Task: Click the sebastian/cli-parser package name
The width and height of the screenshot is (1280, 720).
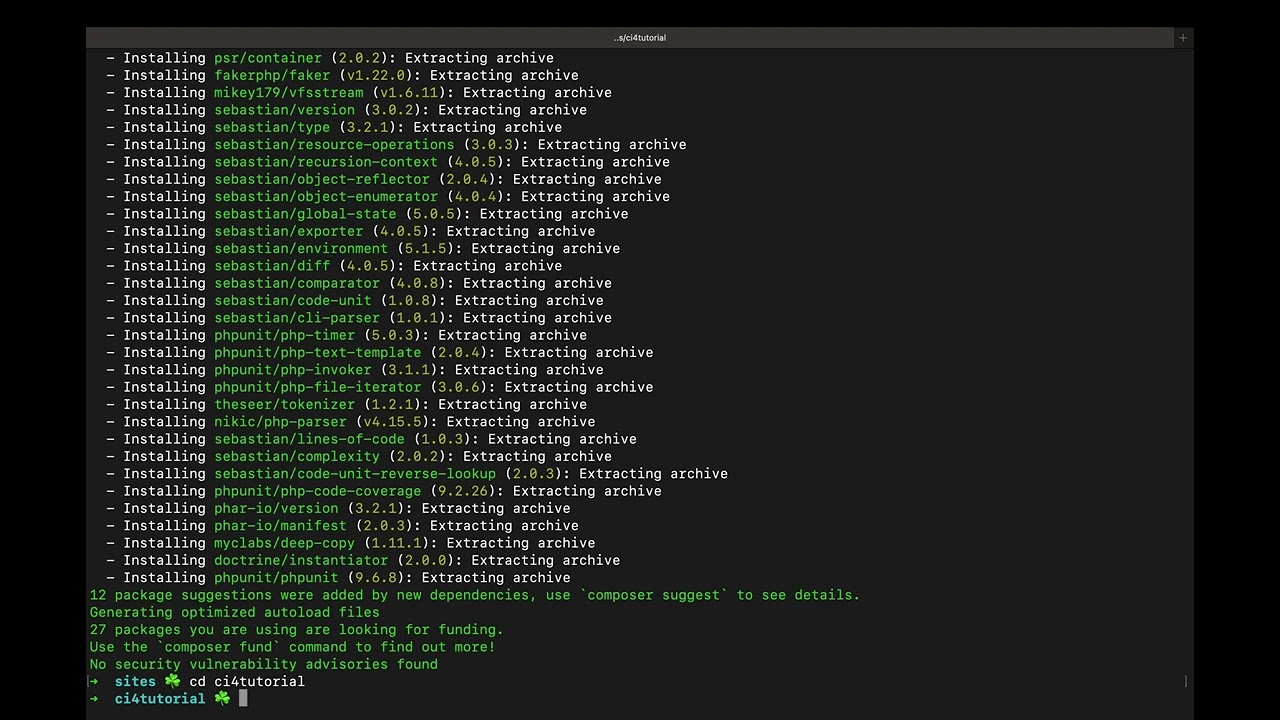Action: pyautogui.click(x=297, y=318)
